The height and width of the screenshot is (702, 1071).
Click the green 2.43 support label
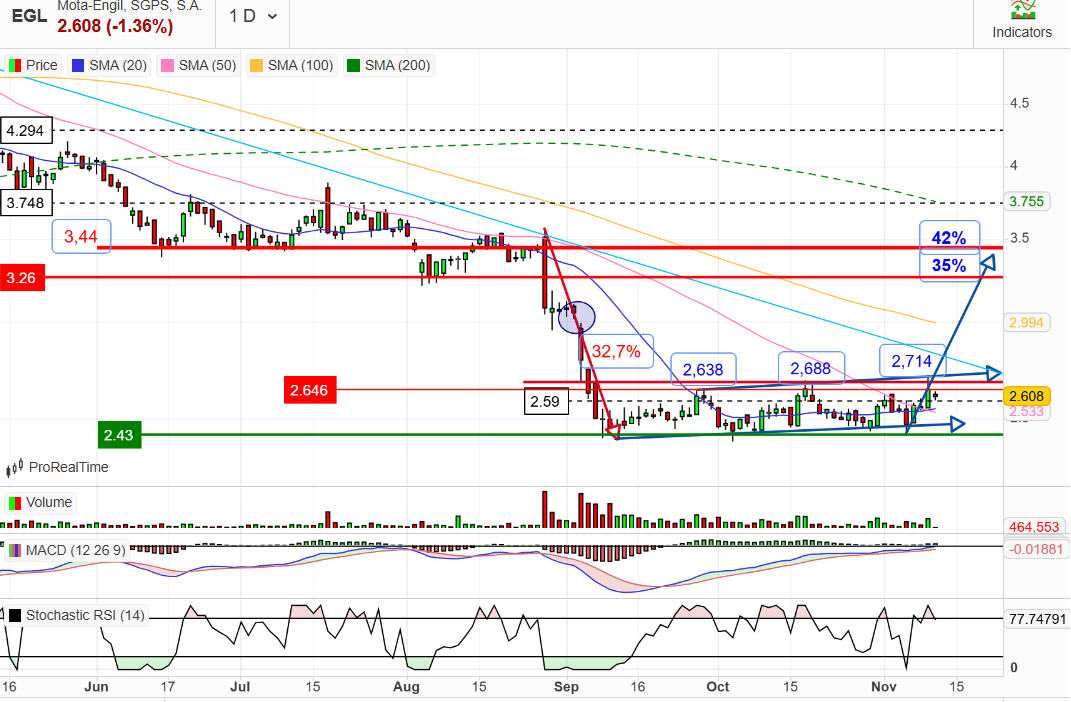[x=119, y=435]
